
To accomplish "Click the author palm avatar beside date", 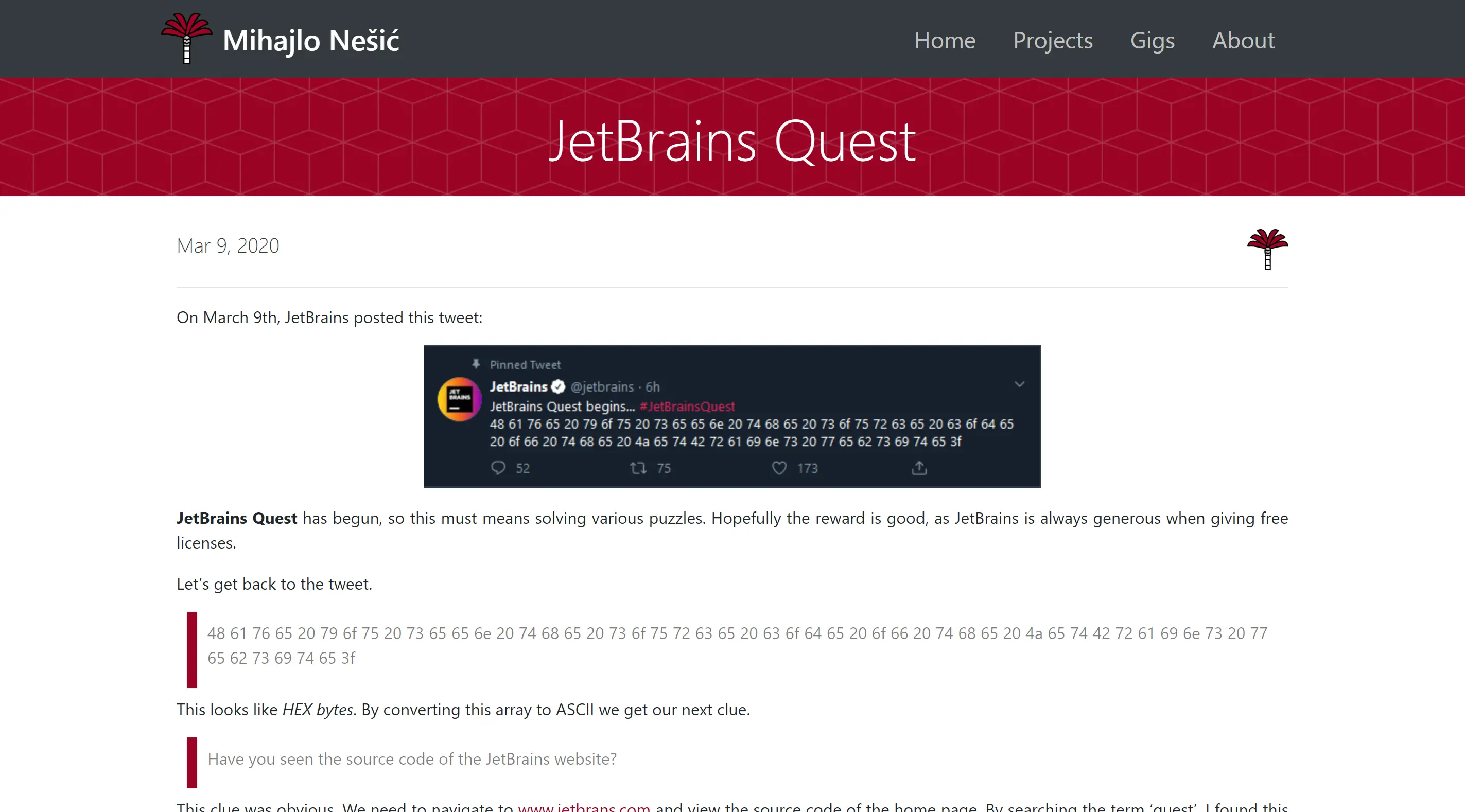I will (x=1267, y=249).
